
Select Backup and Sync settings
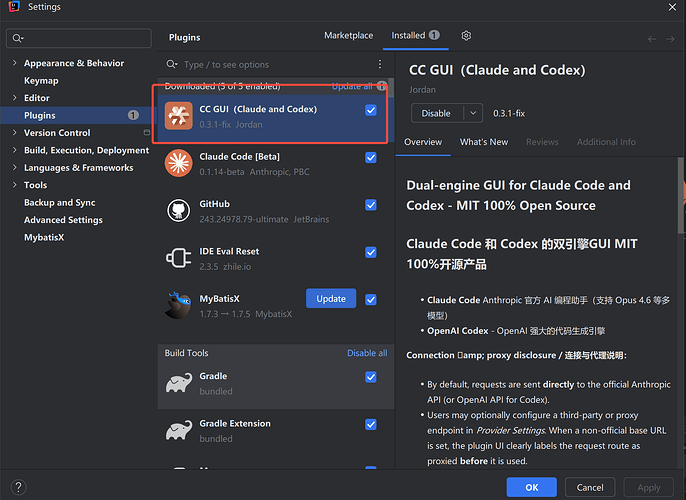point(60,203)
